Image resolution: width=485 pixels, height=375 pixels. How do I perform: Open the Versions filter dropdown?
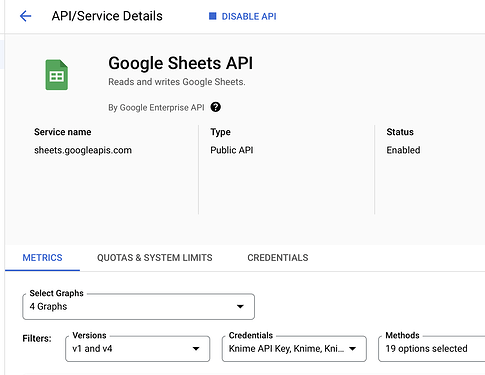pos(138,349)
